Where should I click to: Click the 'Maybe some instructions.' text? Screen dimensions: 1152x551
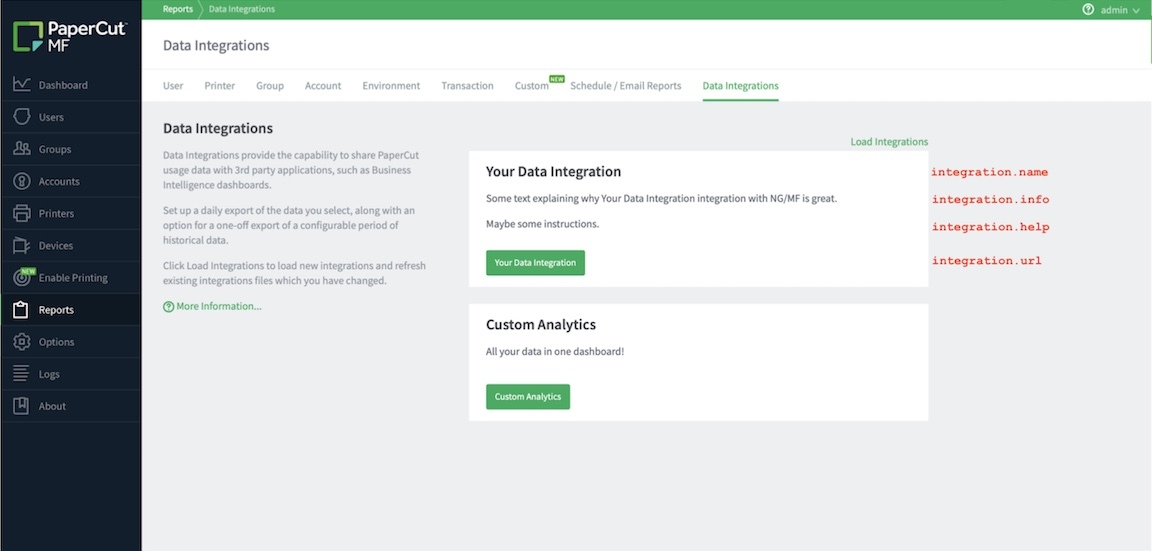(x=542, y=224)
